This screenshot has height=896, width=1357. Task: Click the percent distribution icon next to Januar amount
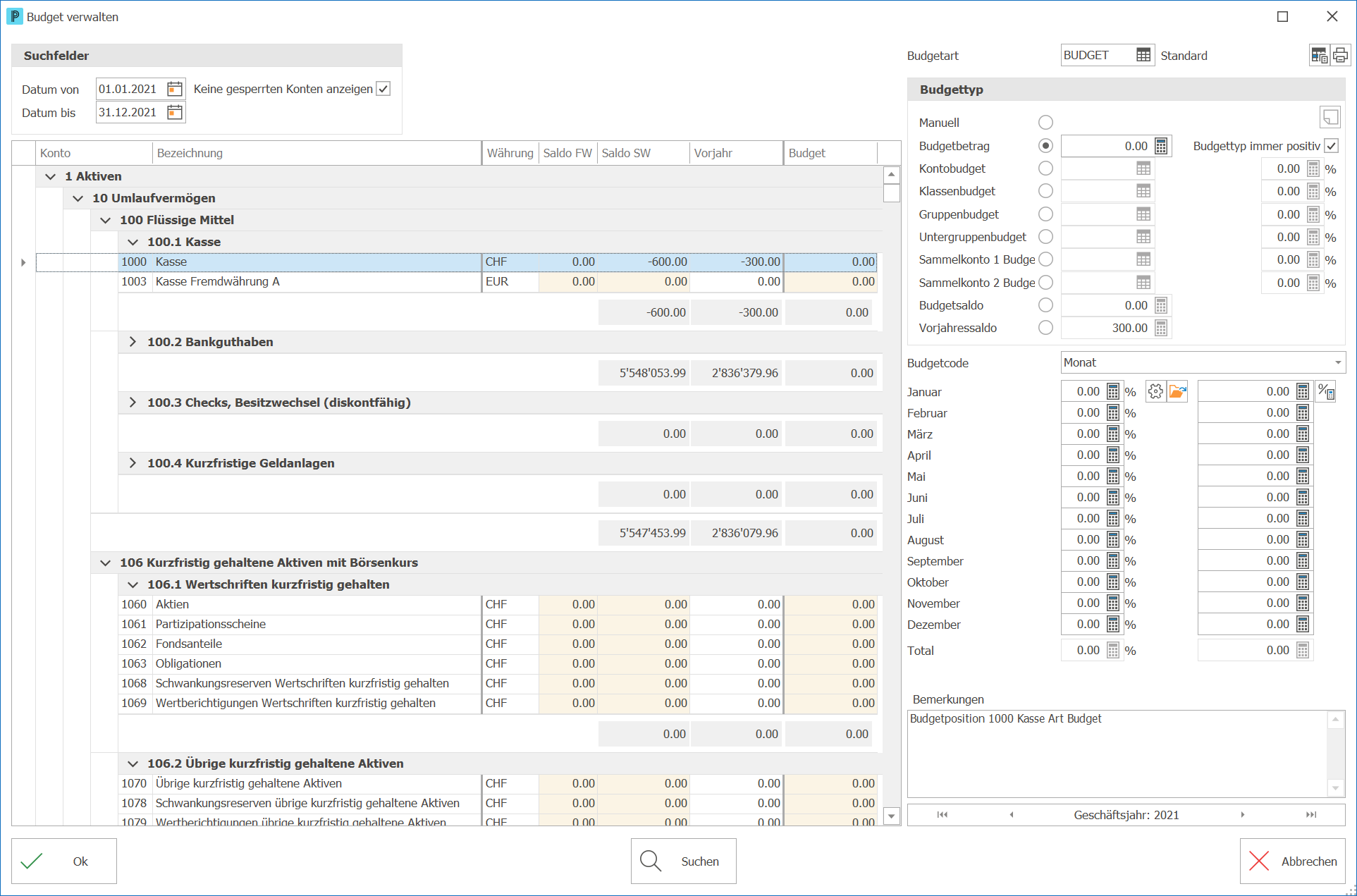1326,391
